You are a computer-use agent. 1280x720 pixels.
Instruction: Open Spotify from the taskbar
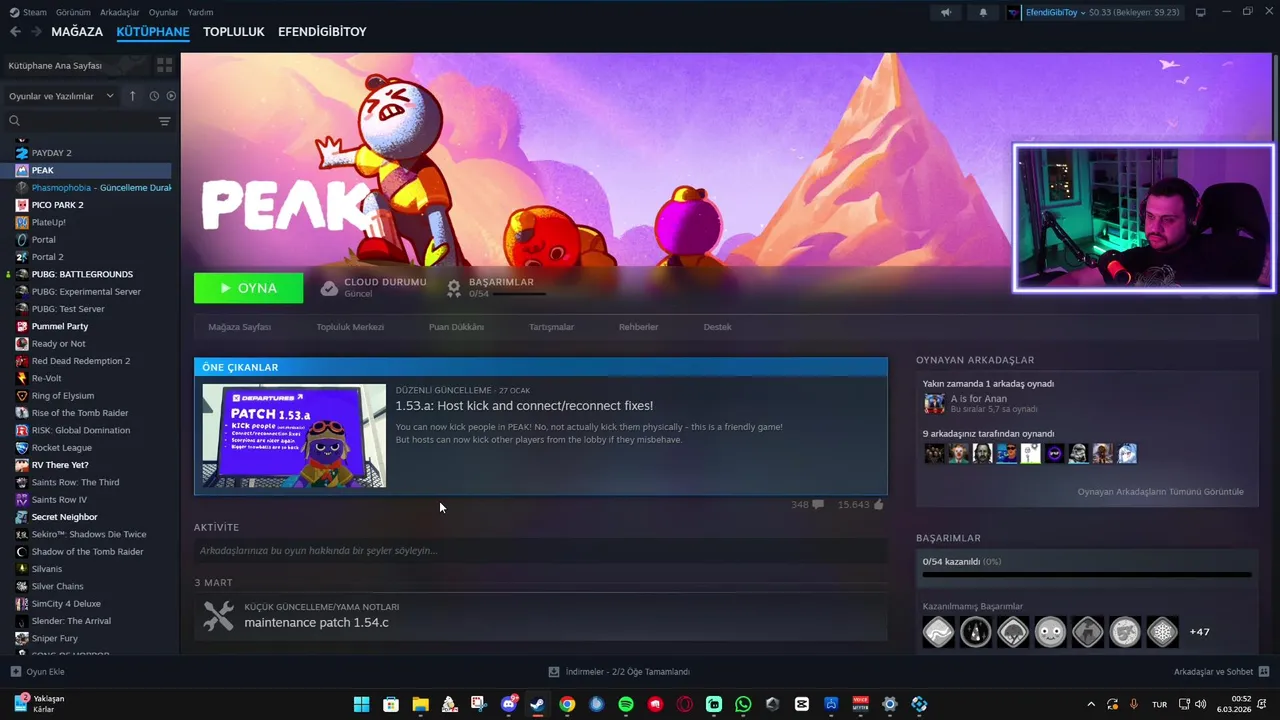click(x=626, y=704)
